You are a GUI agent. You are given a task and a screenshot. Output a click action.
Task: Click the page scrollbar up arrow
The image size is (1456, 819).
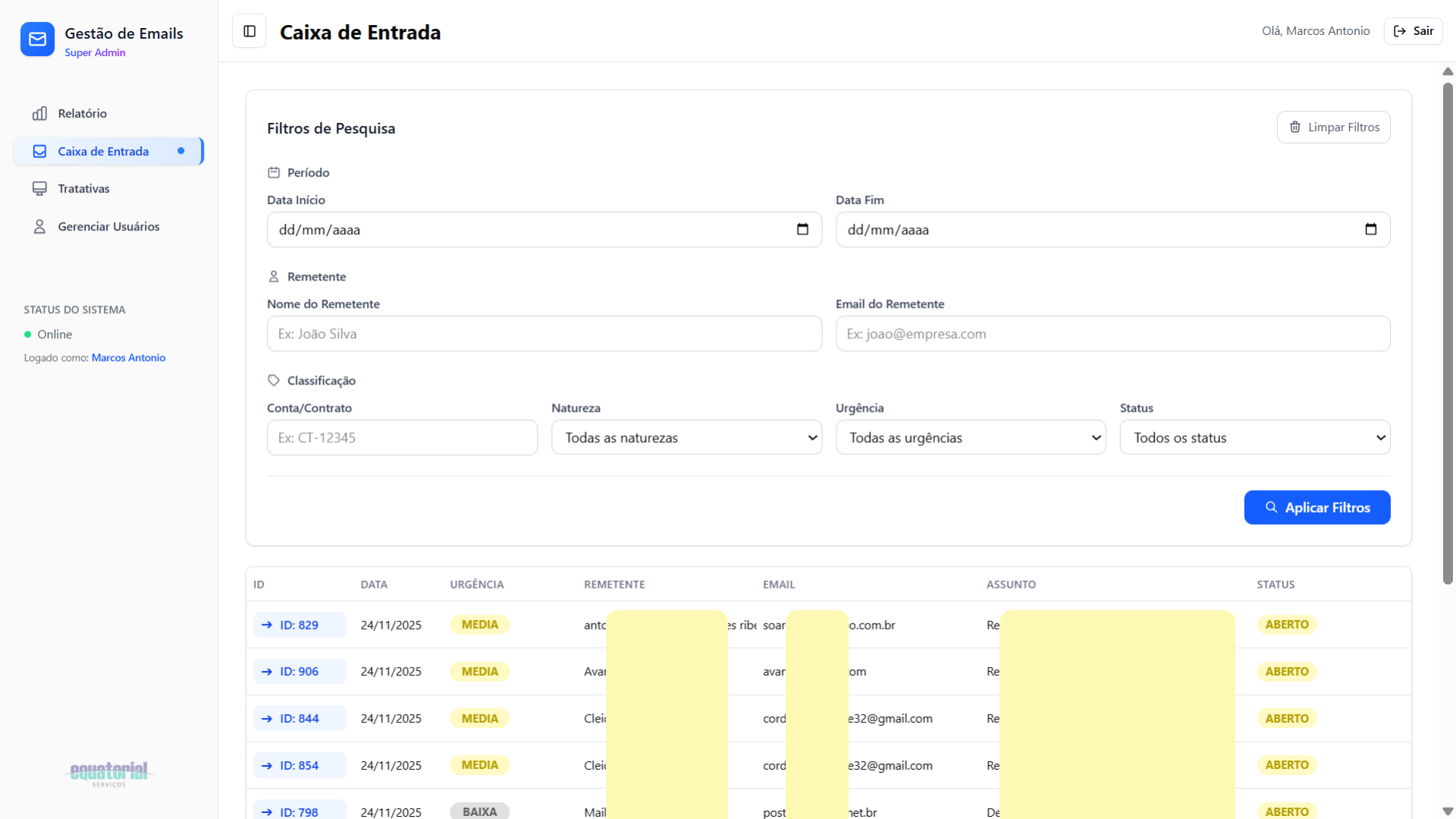(x=1448, y=71)
